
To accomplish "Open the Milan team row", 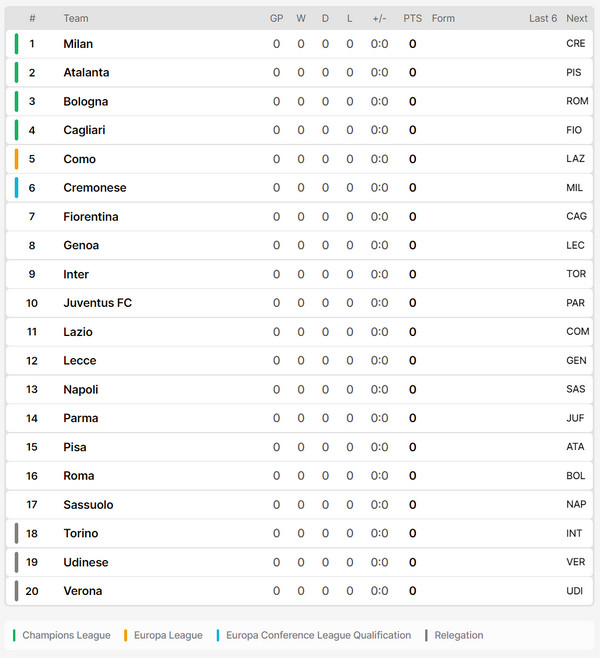I will coord(299,44).
